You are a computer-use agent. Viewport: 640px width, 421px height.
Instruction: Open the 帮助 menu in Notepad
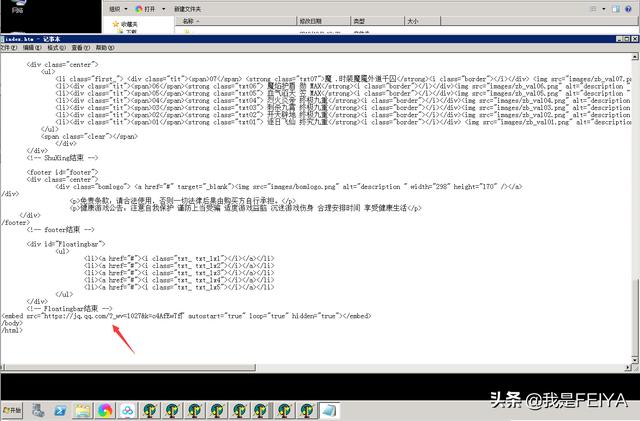click(x=105, y=48)
